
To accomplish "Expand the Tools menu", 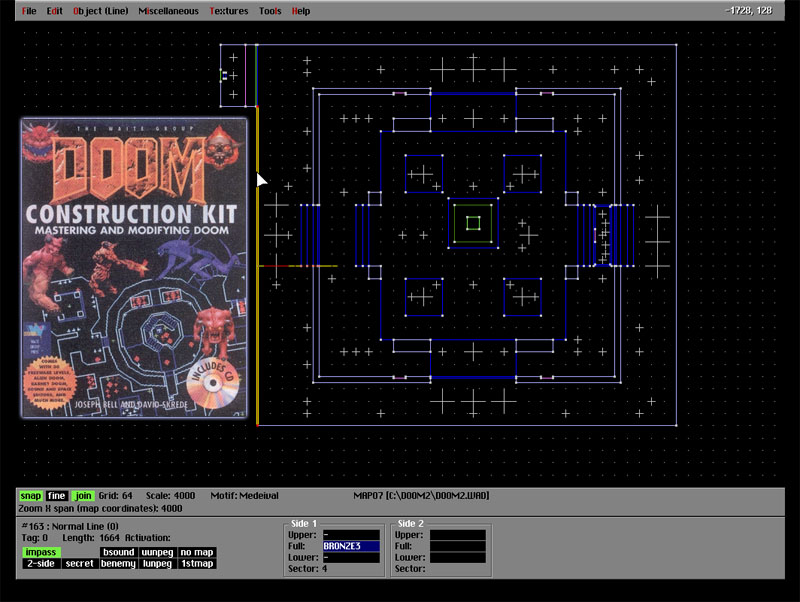I will pos(270,11).
